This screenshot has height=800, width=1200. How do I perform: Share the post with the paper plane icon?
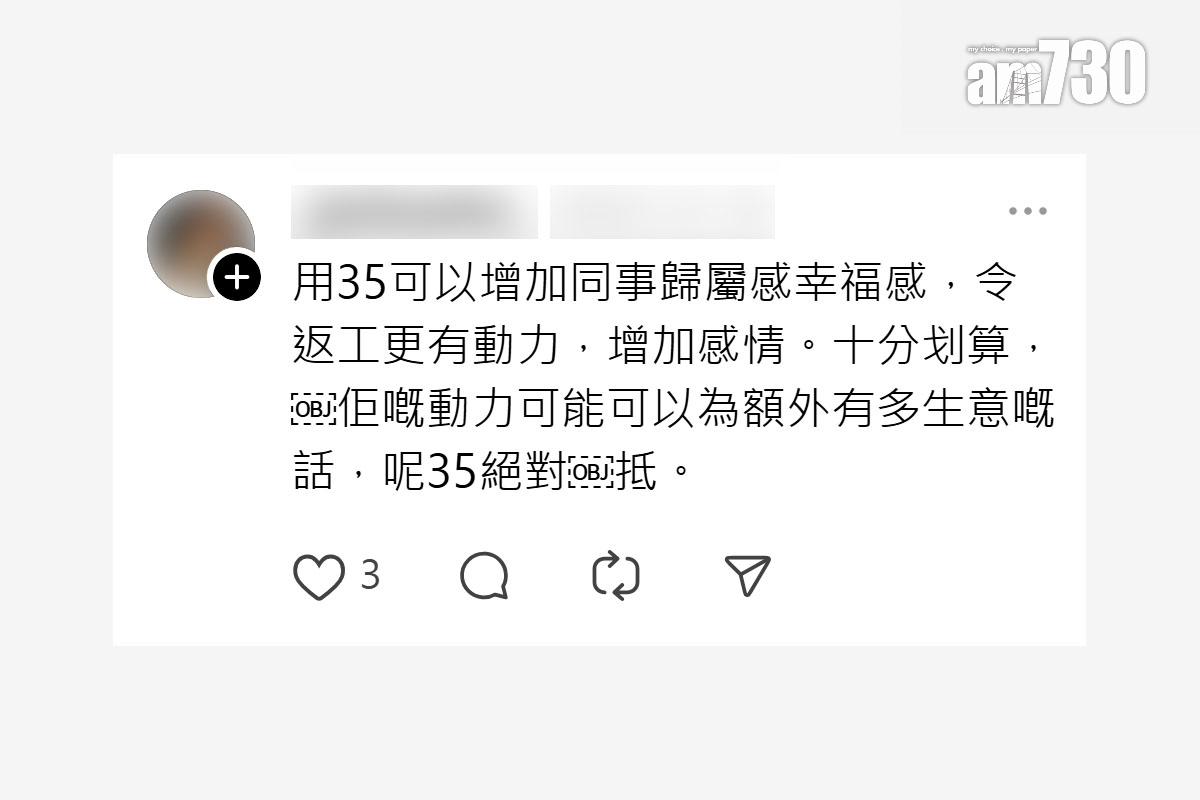[748, 576]
